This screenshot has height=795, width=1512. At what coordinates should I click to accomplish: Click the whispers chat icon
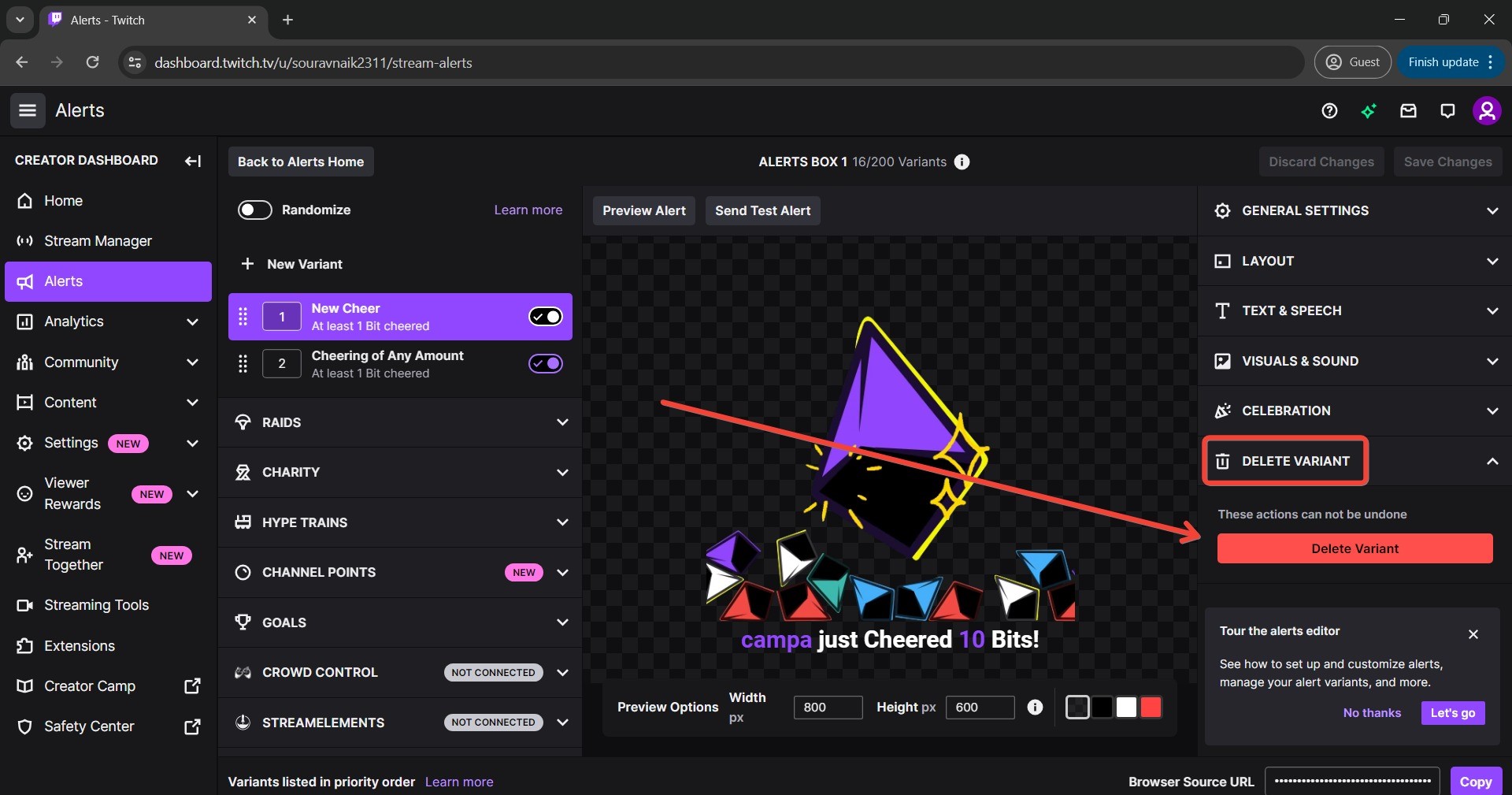click(1447, 111)
